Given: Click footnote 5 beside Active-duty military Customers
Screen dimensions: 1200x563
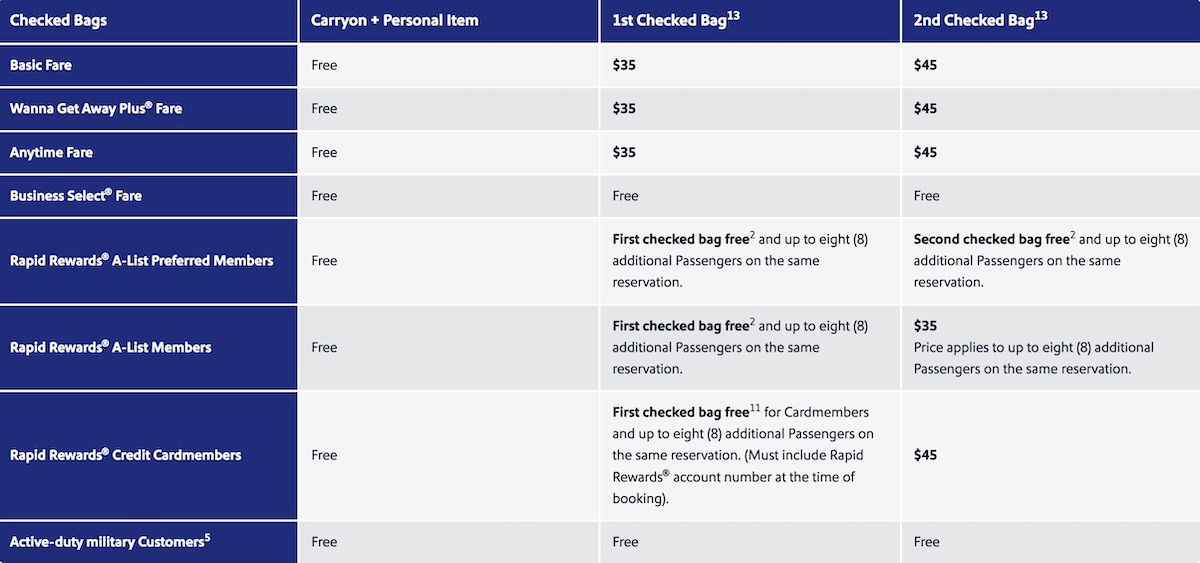Looking at the screenshot, I should pyautogui.click(x=207, y=537).
